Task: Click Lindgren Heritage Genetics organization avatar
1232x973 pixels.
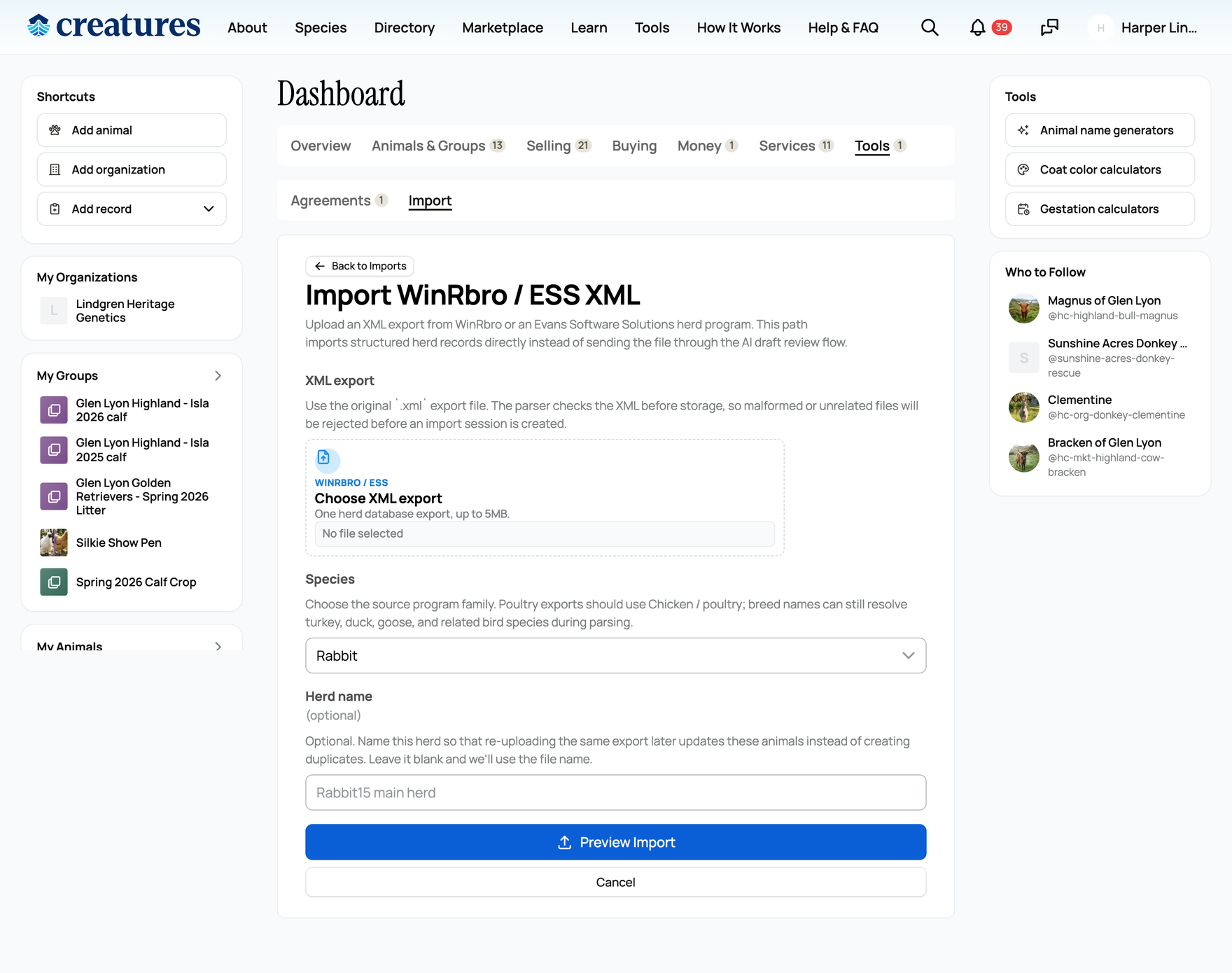Action: pos(54,311)
